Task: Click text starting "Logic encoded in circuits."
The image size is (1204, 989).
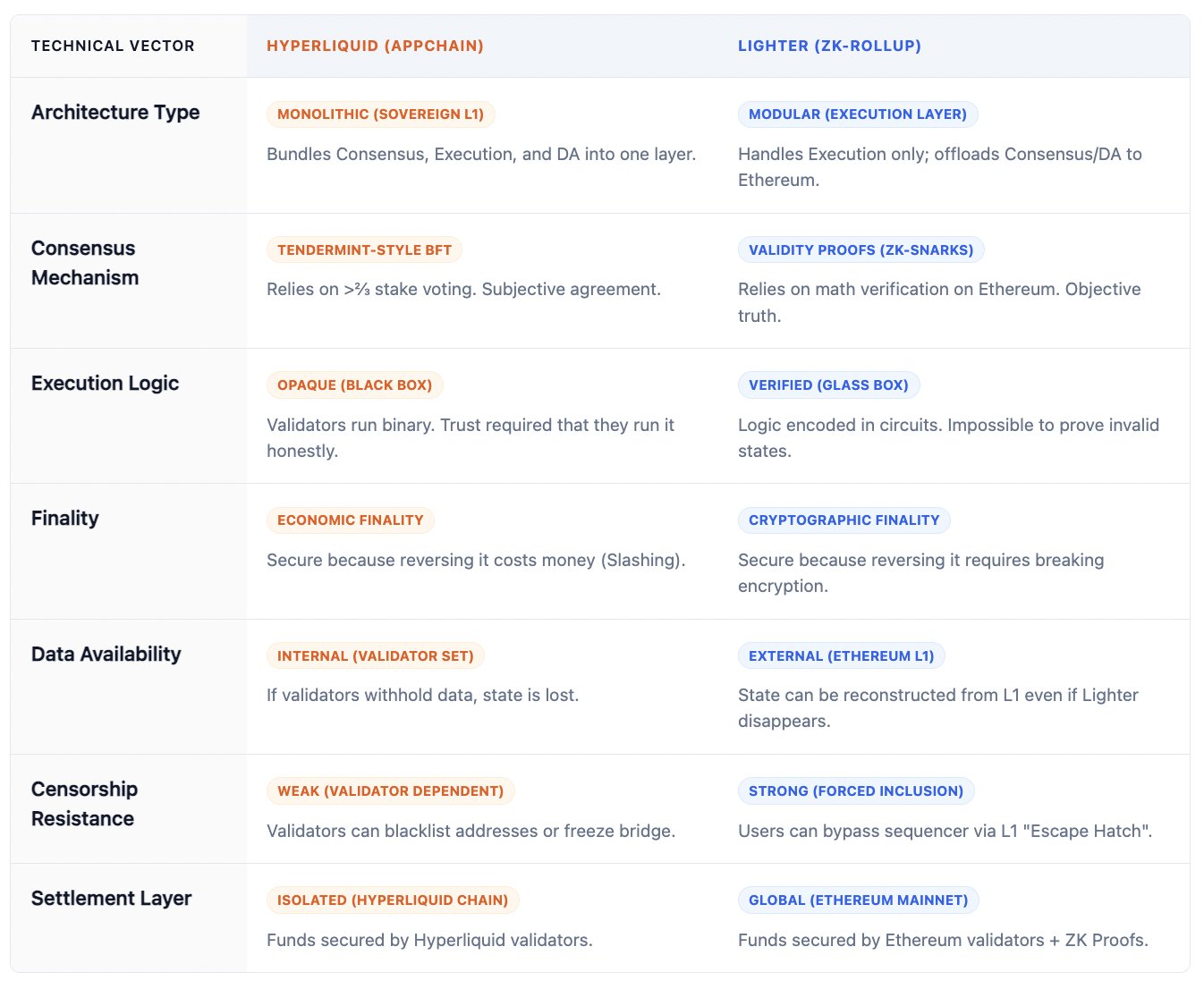Action: pos(948,438)
